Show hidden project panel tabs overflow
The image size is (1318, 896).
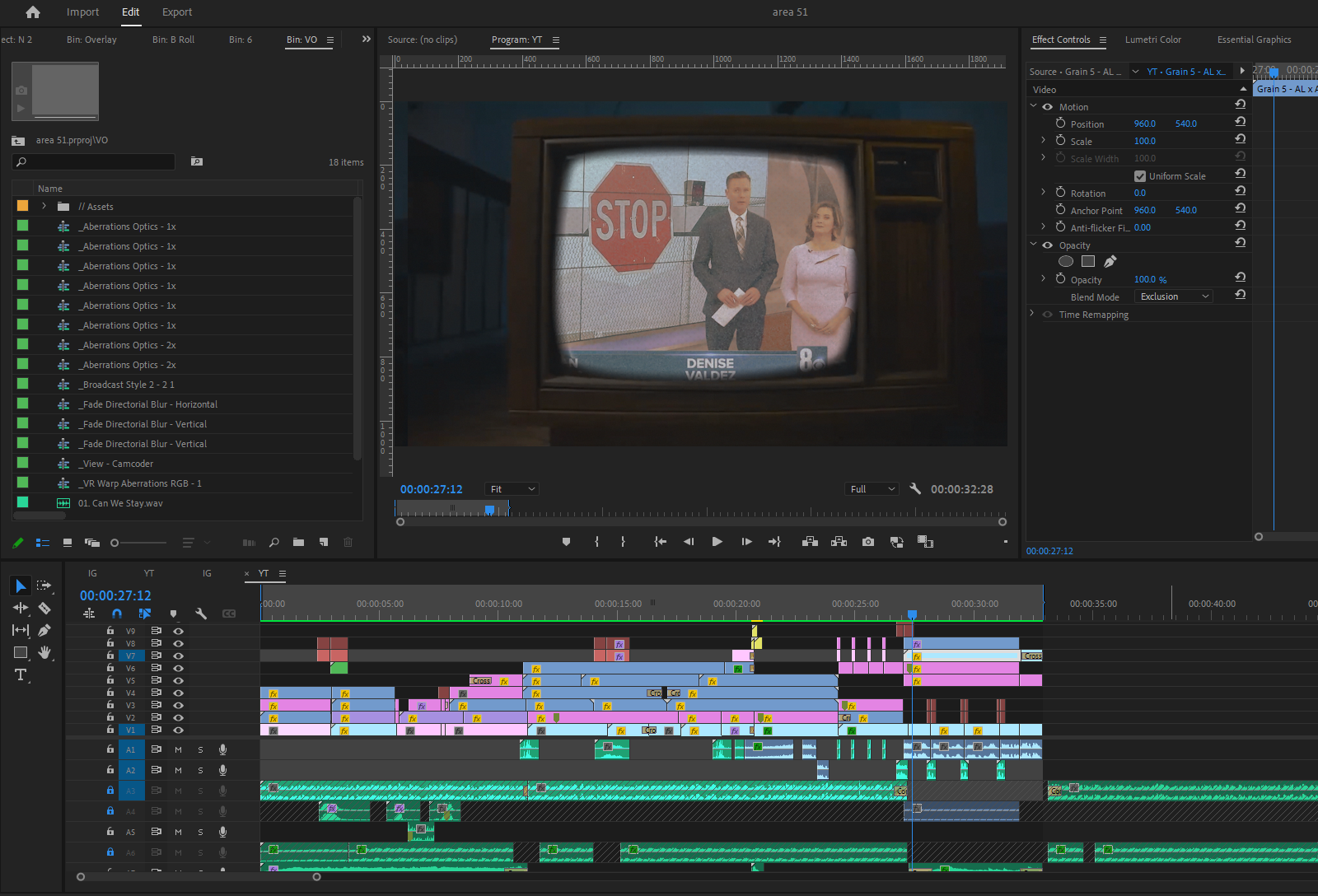[367, 39]
